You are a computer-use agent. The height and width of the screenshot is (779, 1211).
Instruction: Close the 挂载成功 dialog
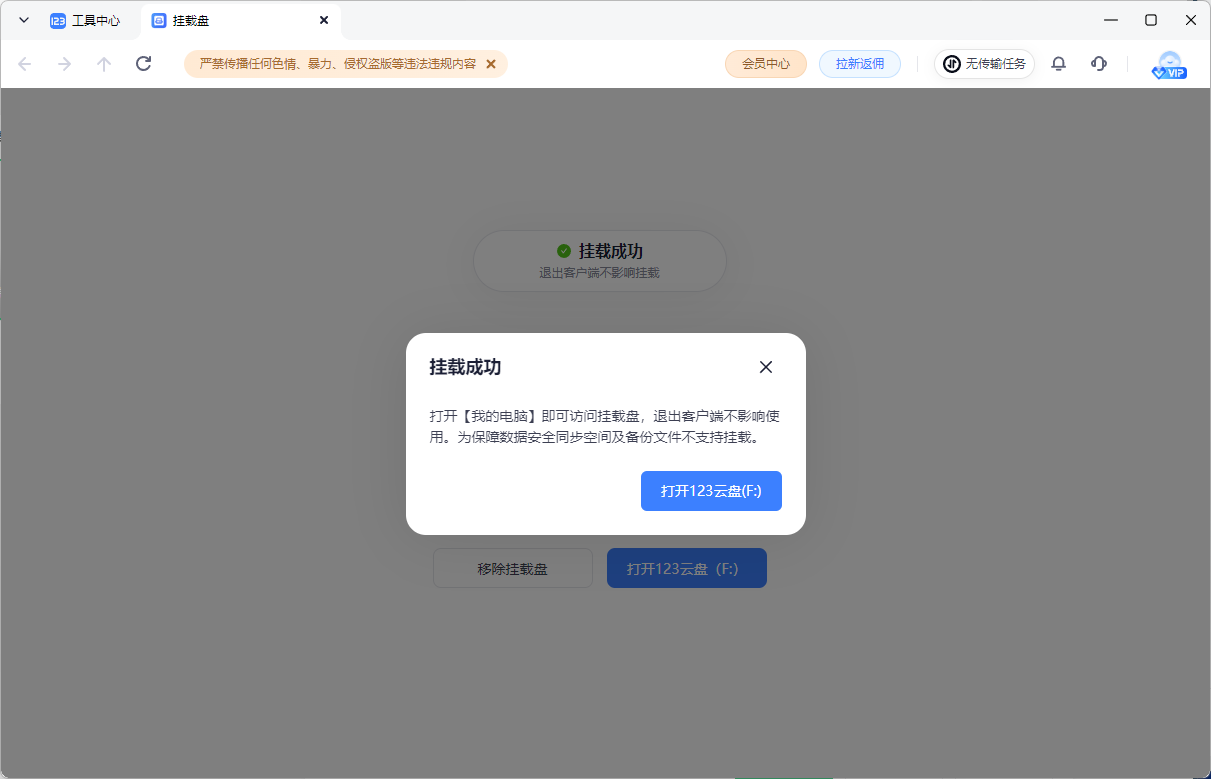pyautogui.click(x=766, y=367)
